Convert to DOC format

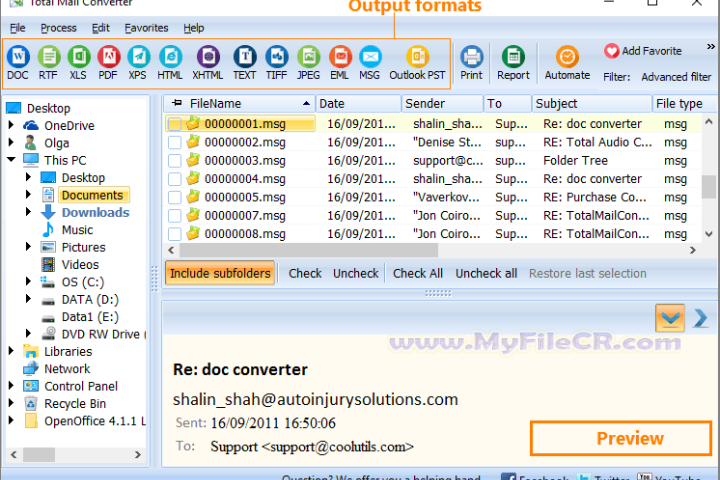(x=18, y=63)
